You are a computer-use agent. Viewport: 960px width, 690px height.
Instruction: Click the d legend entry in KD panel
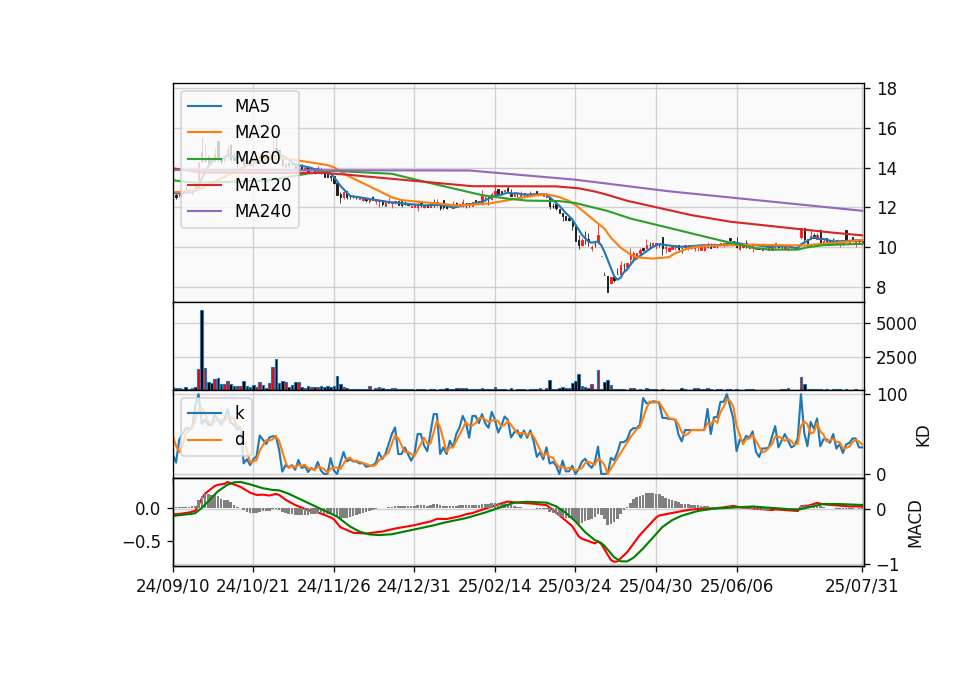point(239,439)
